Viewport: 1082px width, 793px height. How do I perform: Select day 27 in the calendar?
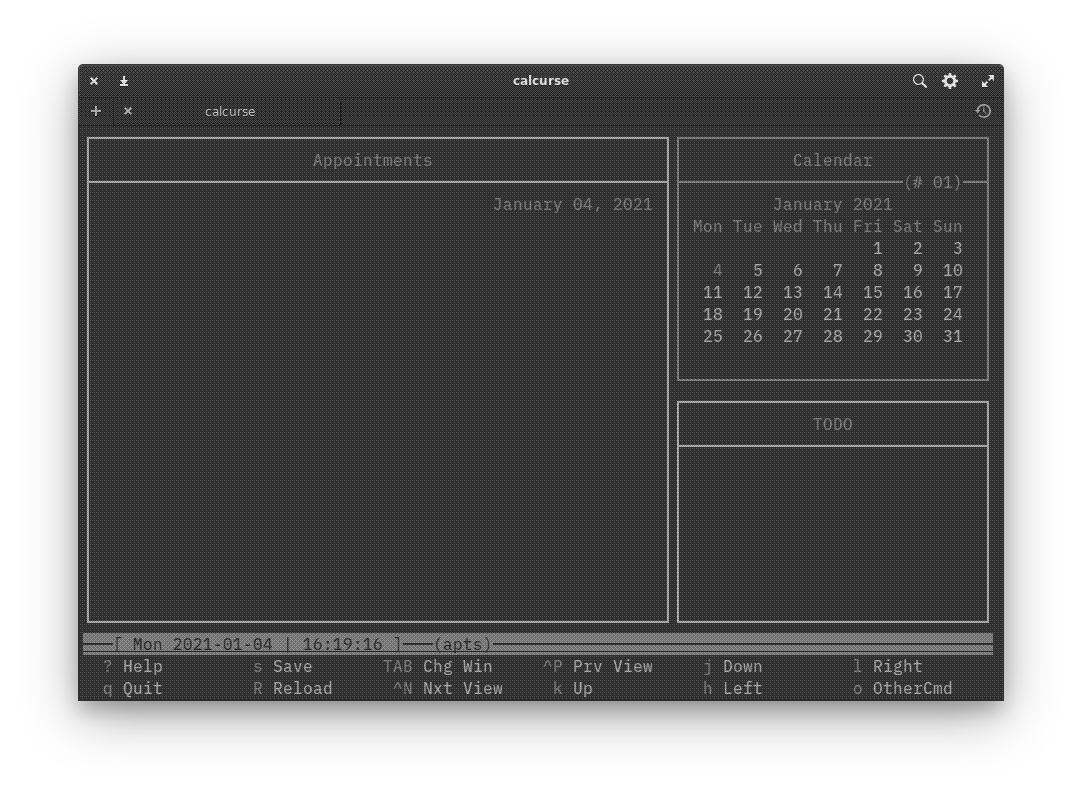click(792, 337)
